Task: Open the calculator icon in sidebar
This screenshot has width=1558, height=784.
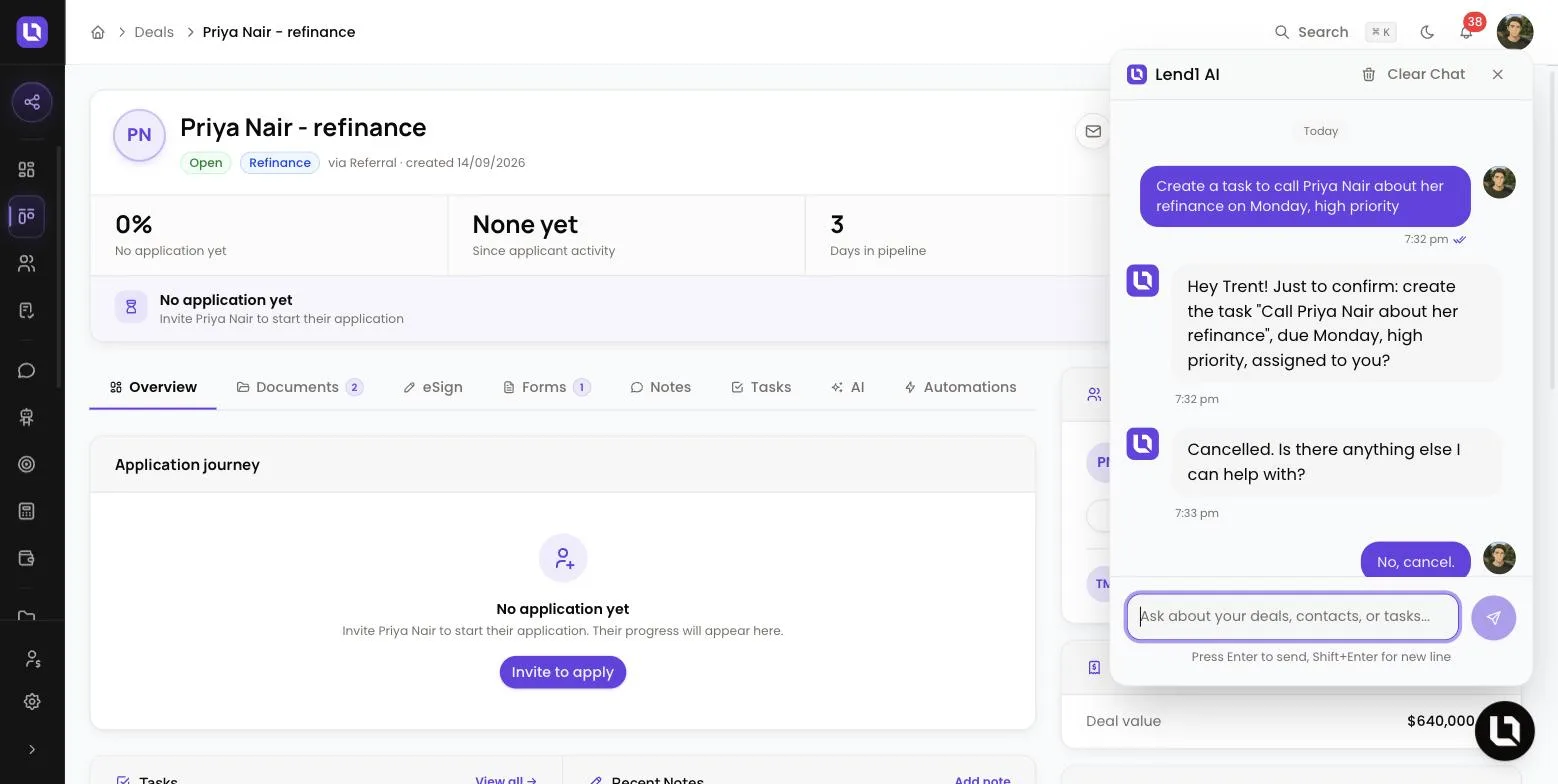Action: pos(27,511)
